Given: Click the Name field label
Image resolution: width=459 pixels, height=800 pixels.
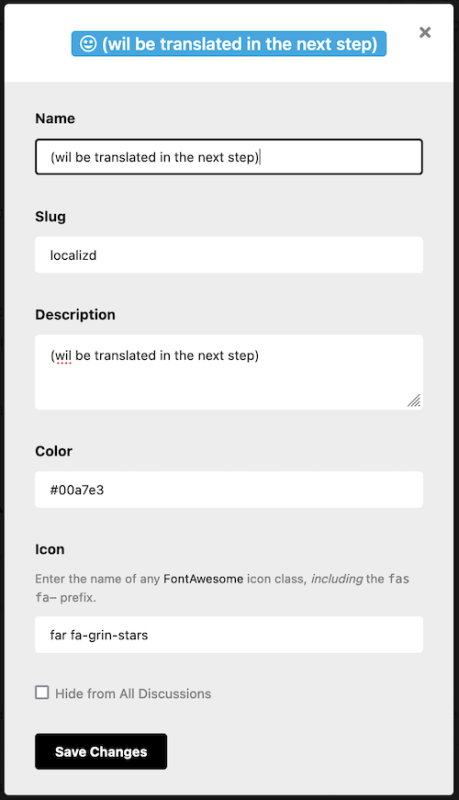Looking at the screenshot, I should (x=55, y=118).
